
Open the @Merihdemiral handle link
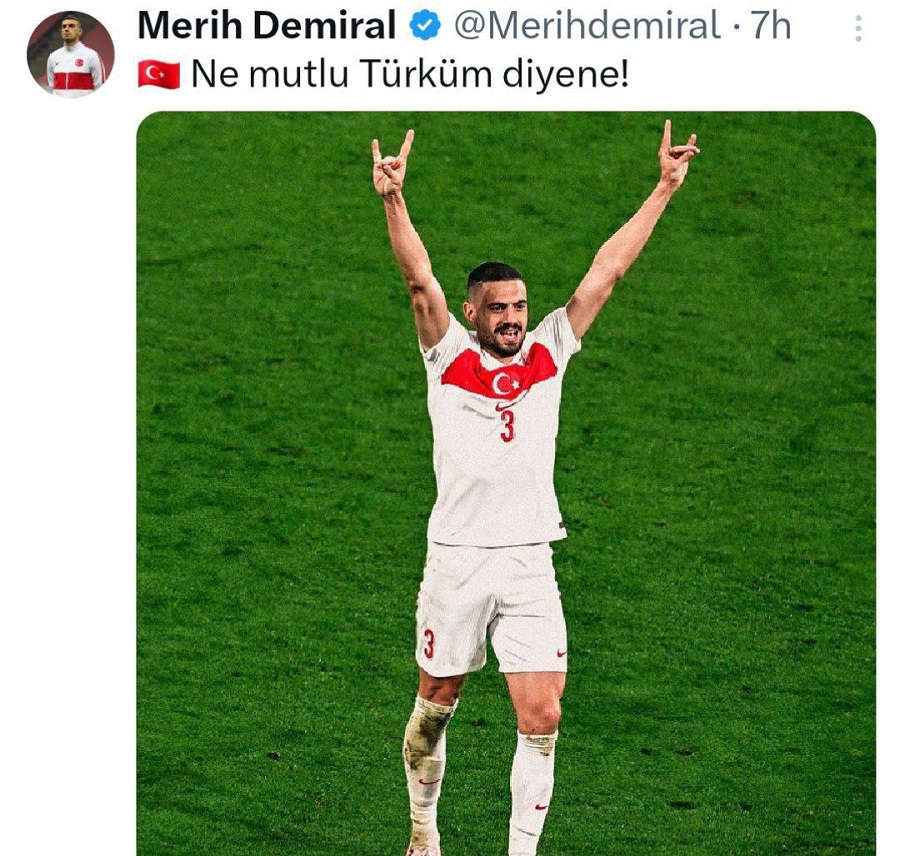(x=587, y=26)
